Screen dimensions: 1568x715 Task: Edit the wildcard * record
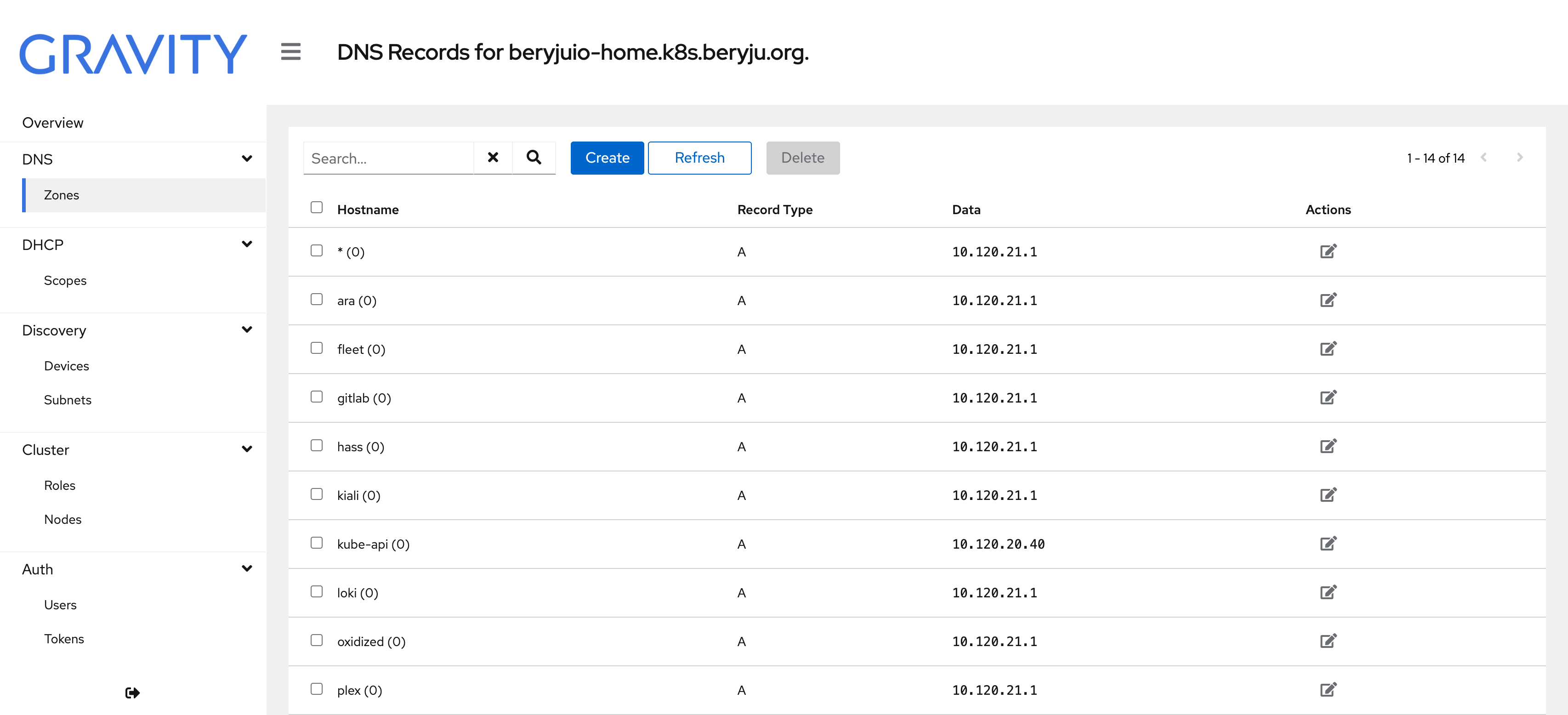click(1328, 251)
